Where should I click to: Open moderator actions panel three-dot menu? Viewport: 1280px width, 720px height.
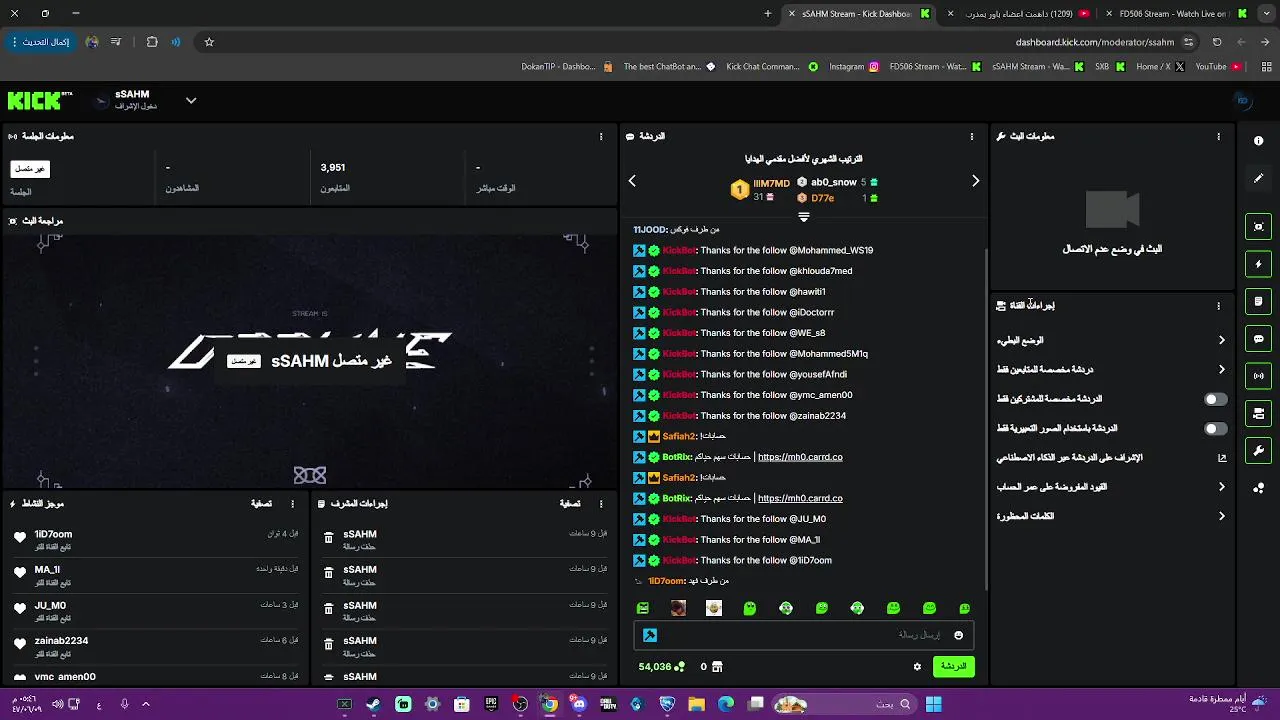click(x=601, y=504)
